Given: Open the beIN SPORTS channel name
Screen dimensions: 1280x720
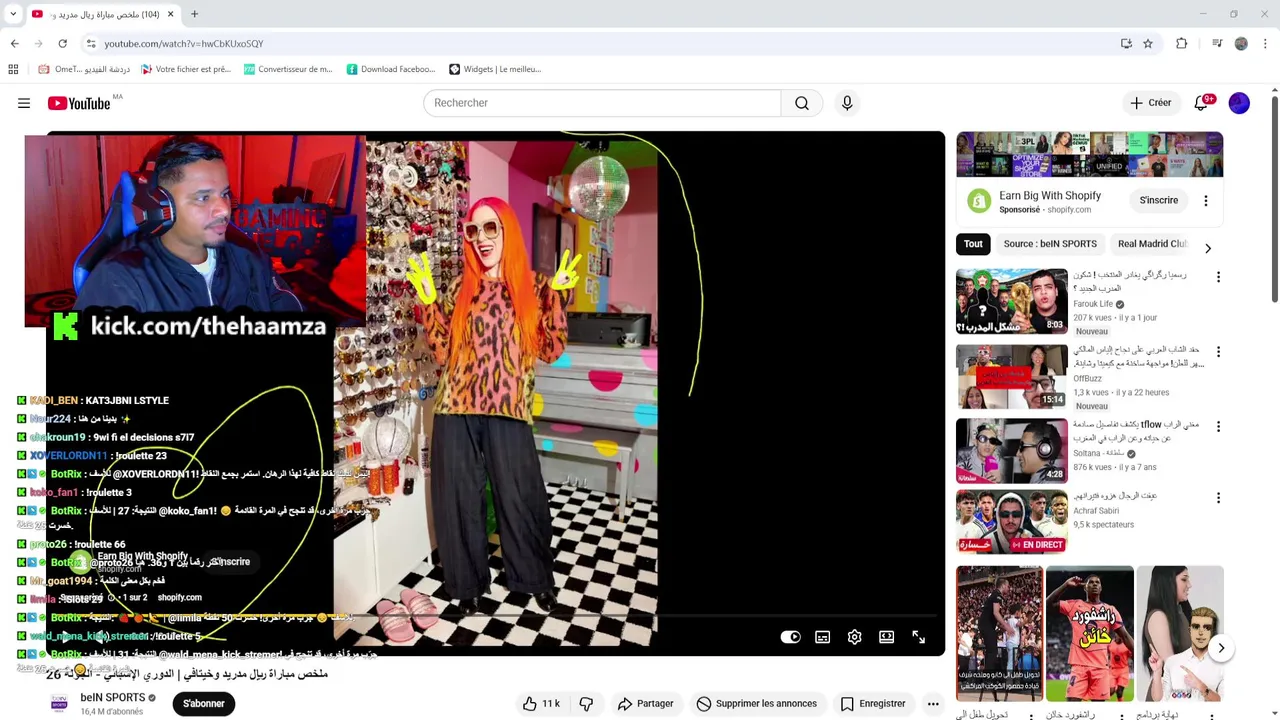Looking at the screenshot, I should 113,698.
